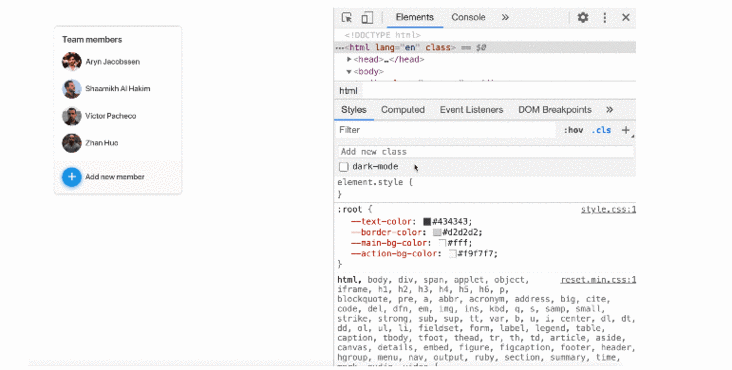Open color picker for --text-color swatch
The height and width of the screenshot is (370, 732).
[427, 222]
